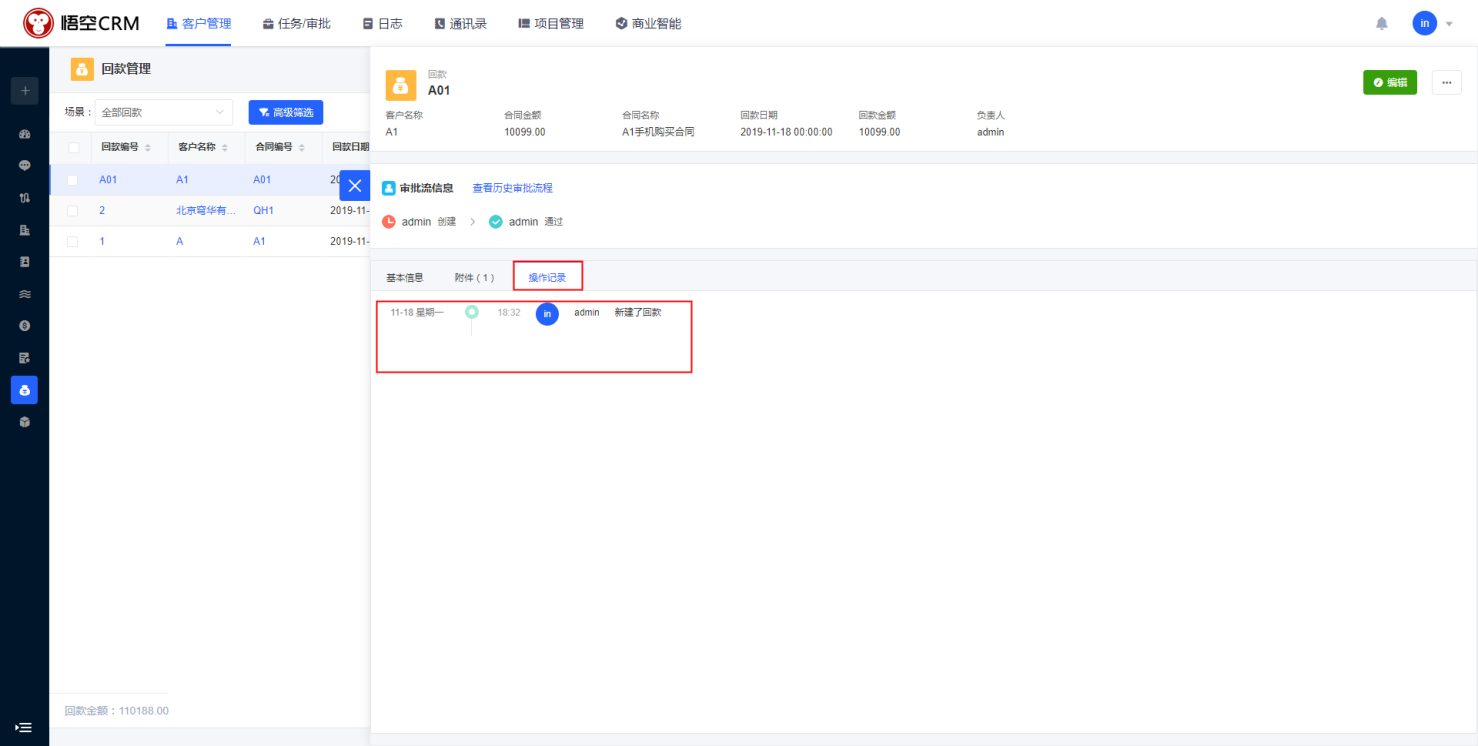Screen dimensions: 1478x746
Task: Switch to the 基本信息 tab
Action: (x=405, y=278)
